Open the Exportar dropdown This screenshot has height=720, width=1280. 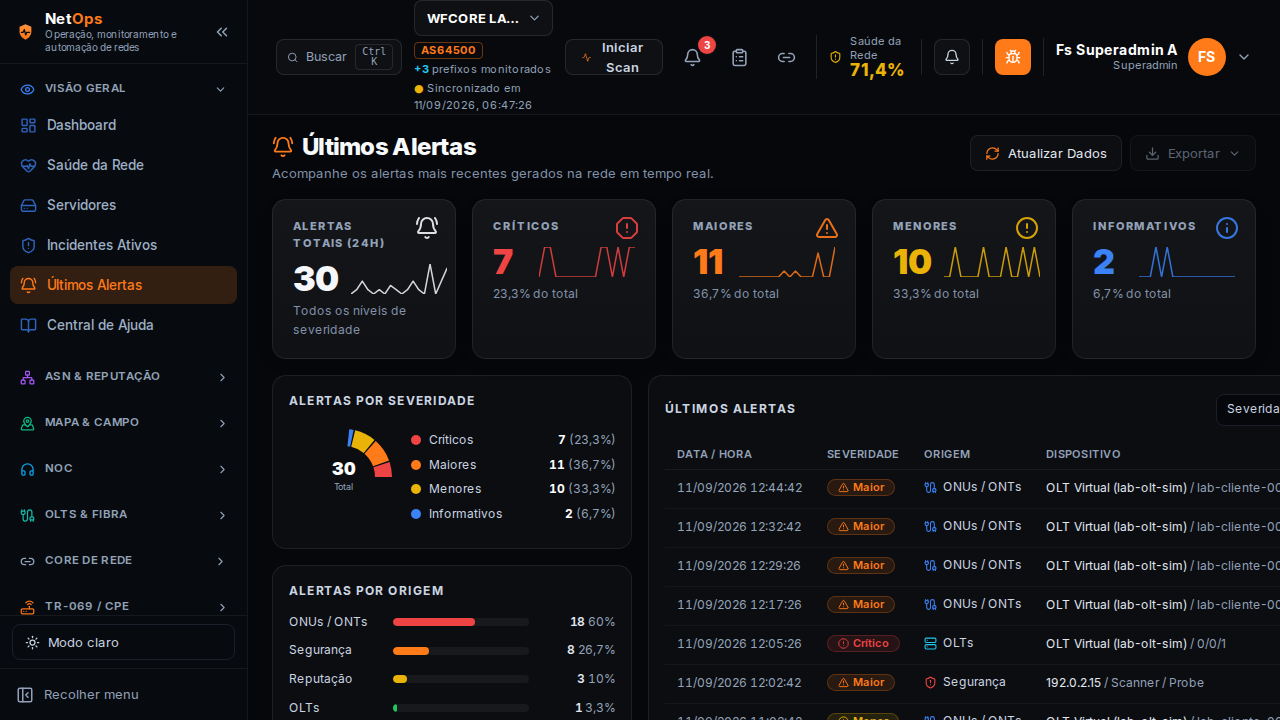click(1193, 153)
